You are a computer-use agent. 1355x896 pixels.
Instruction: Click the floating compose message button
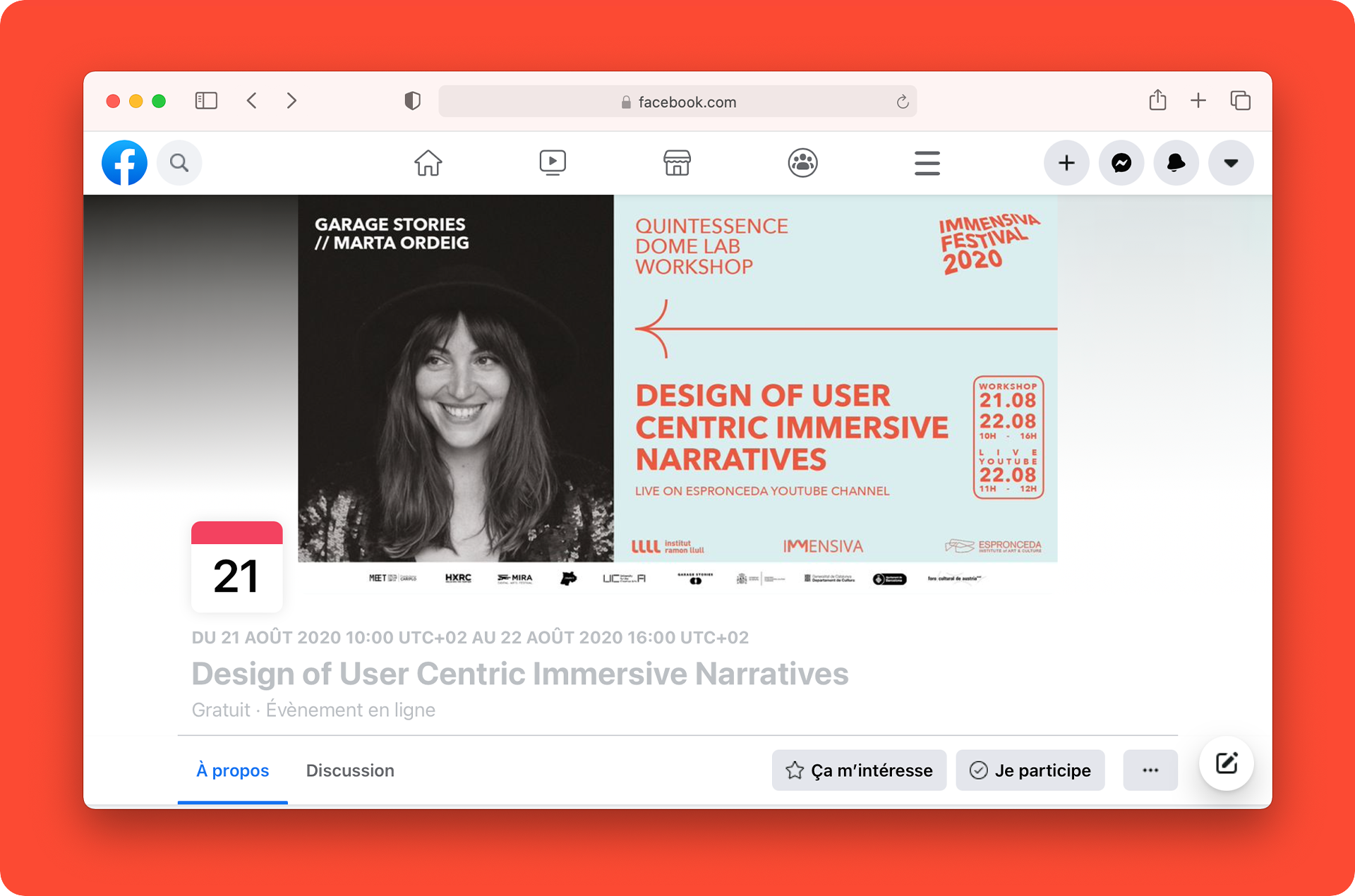1227,763
